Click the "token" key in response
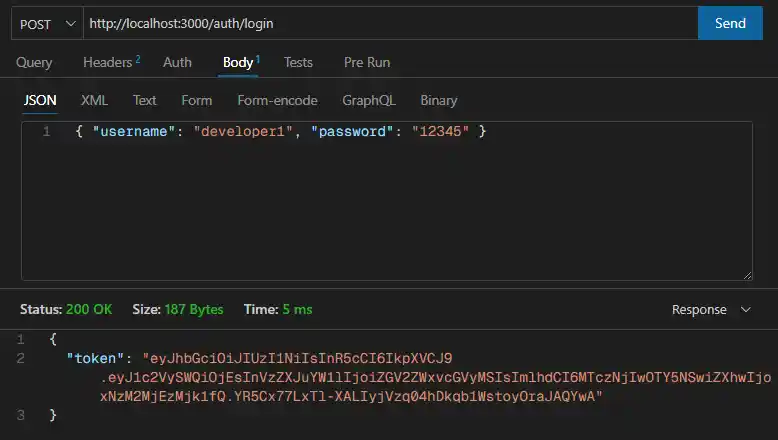This screenshot has width=778, height=440. coord(95,358)
